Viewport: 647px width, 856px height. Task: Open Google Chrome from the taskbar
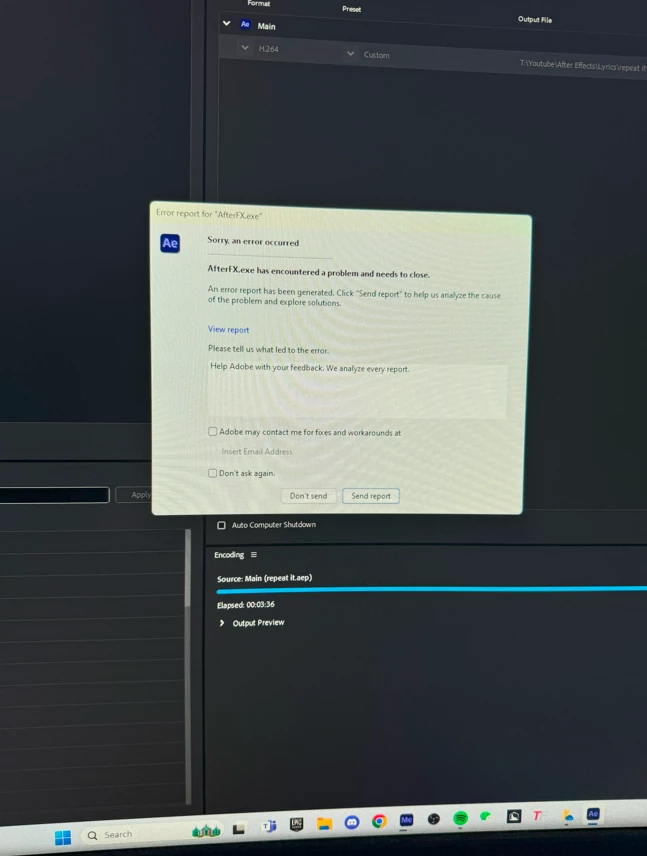click(379, 821)
